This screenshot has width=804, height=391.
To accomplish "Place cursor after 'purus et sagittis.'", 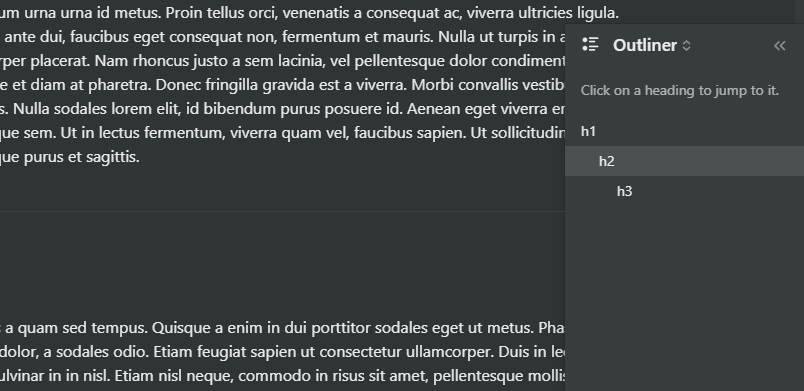I will [140, 157].
